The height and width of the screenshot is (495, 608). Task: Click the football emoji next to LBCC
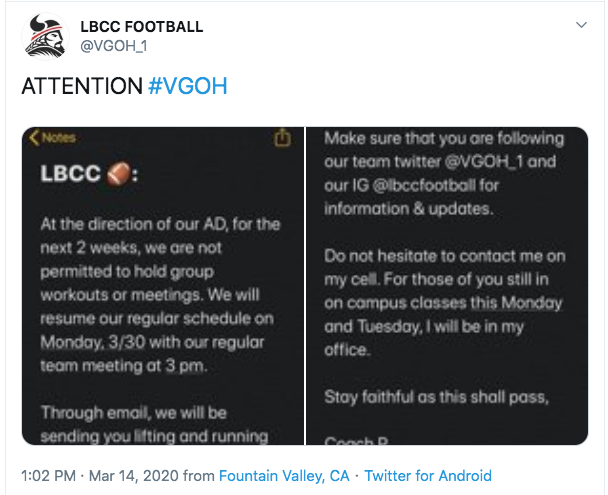(x=119, y=174)
